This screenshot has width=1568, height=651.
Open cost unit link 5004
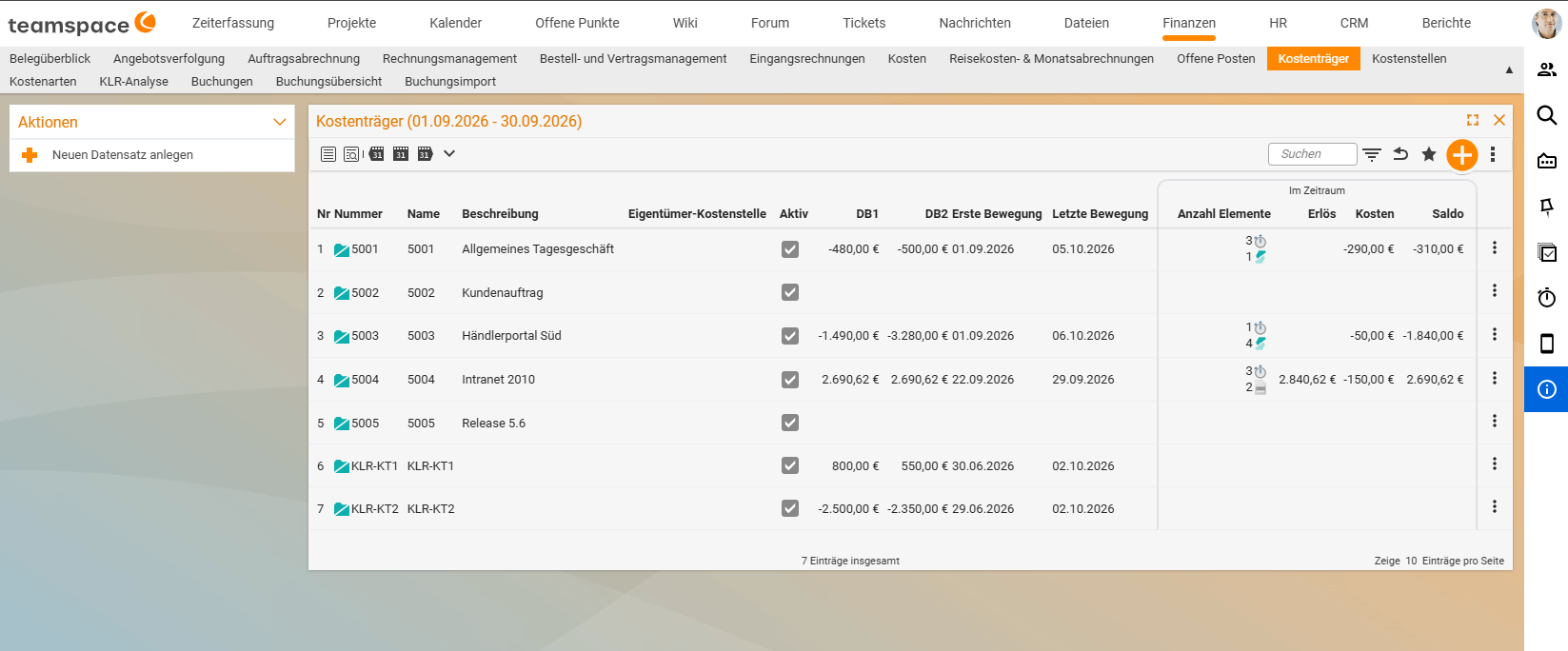(x=365, y=380)
